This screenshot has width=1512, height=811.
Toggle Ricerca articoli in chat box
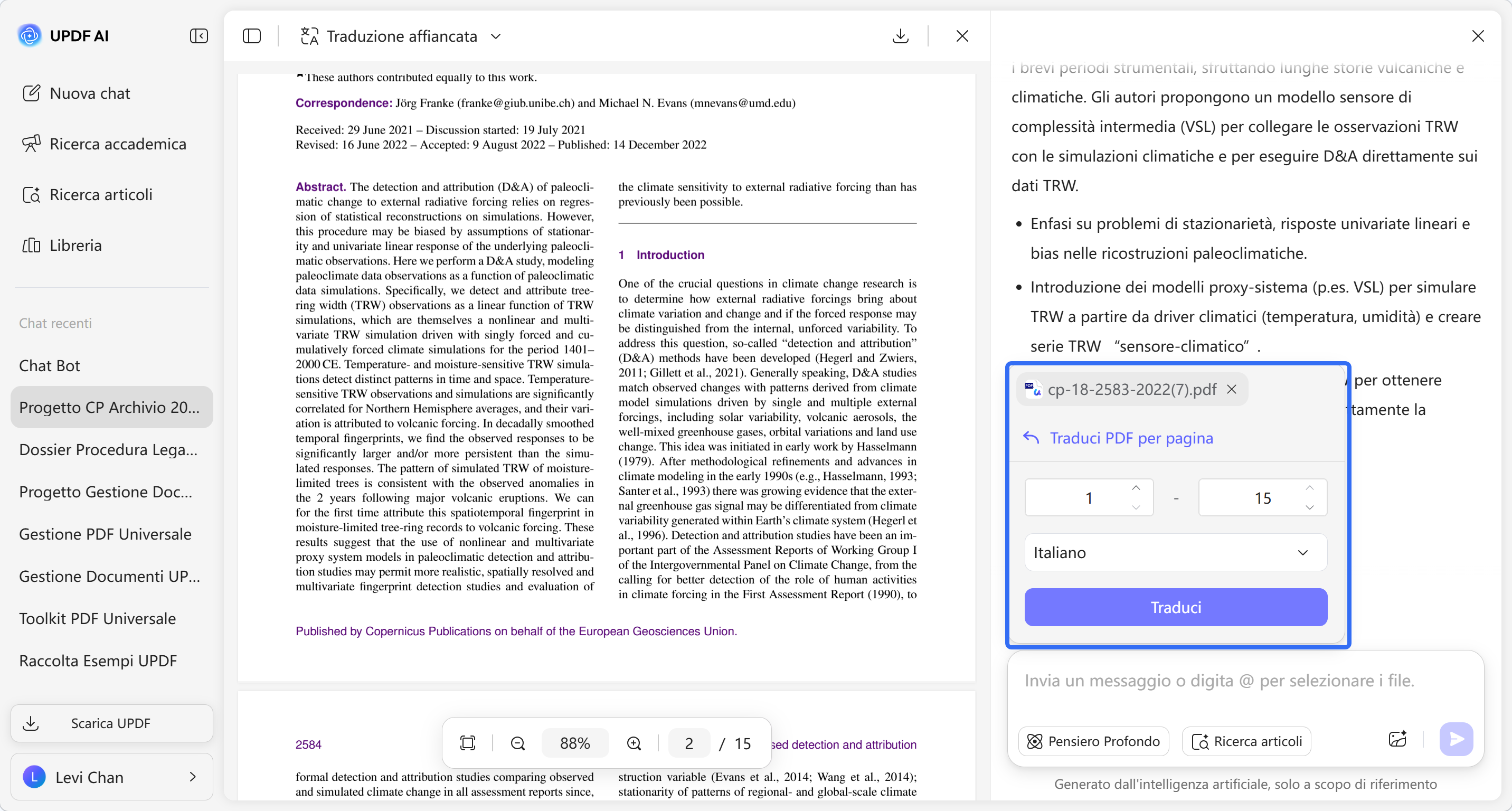pyautogui.click(x=1246, y=741)
